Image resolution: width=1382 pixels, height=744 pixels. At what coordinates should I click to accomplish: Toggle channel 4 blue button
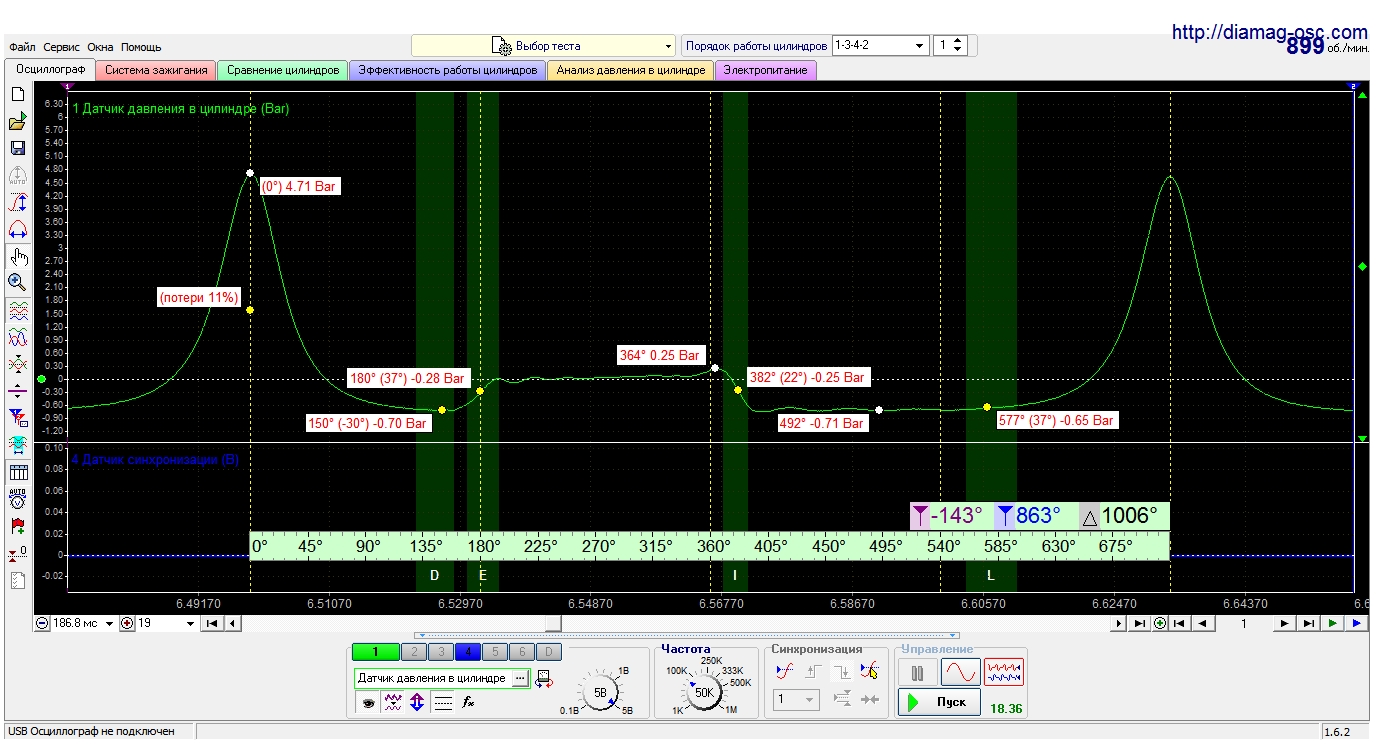coord(467,652)
